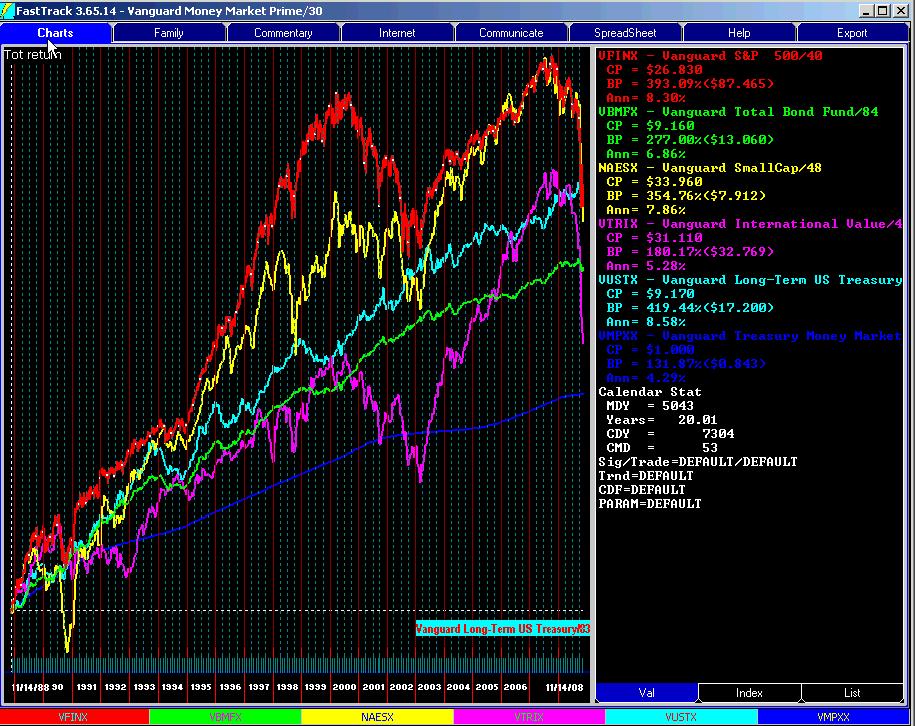Click the red VFINX color button
The width and height of the screenshot is (915, 726).
pyautogui.click(x=74, y=717)
